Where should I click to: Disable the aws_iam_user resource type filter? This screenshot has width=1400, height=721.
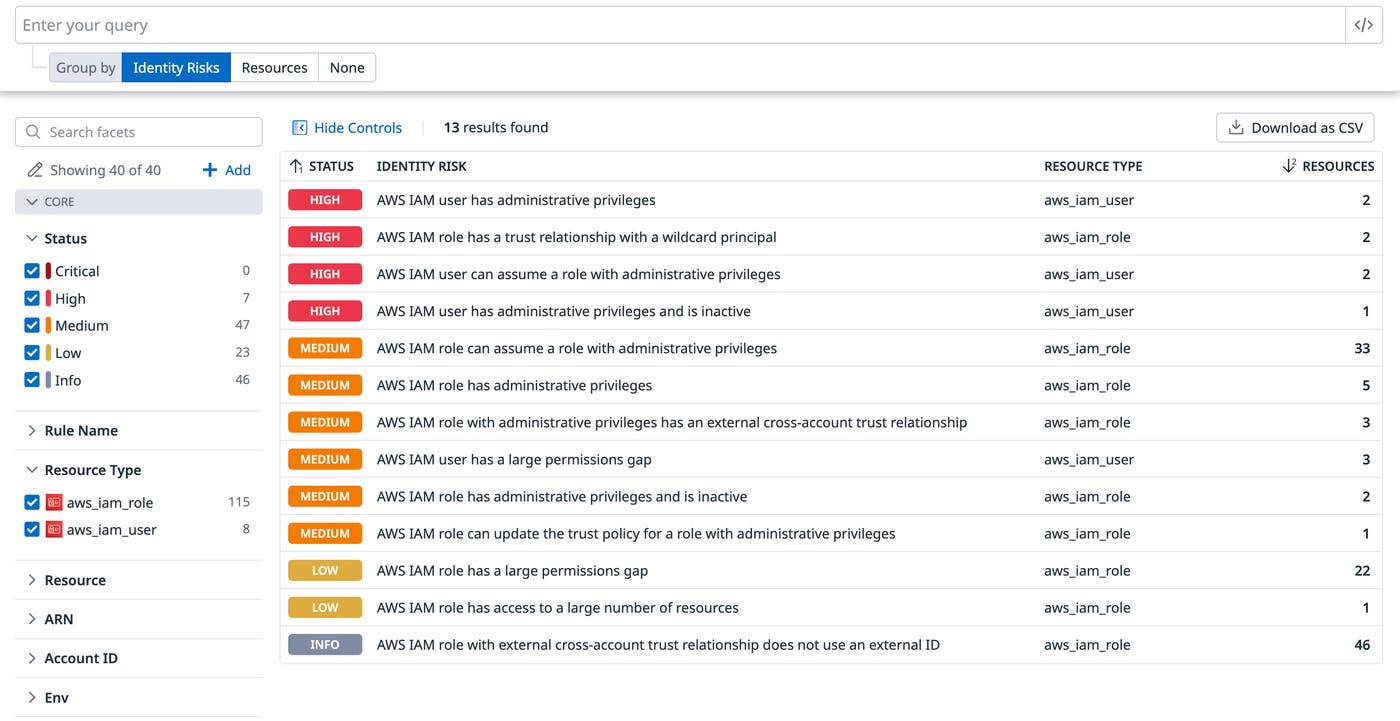pyautogui.click(x=31, y=529)
